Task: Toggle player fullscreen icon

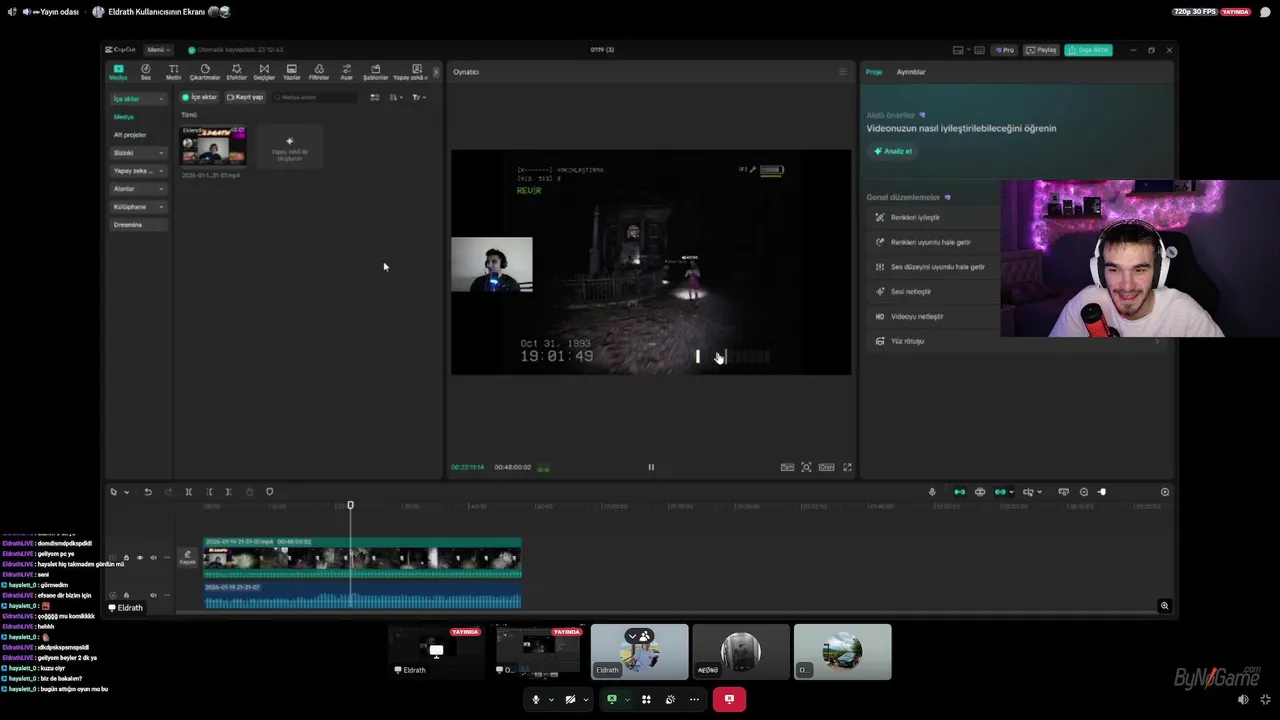Action: 847,467
